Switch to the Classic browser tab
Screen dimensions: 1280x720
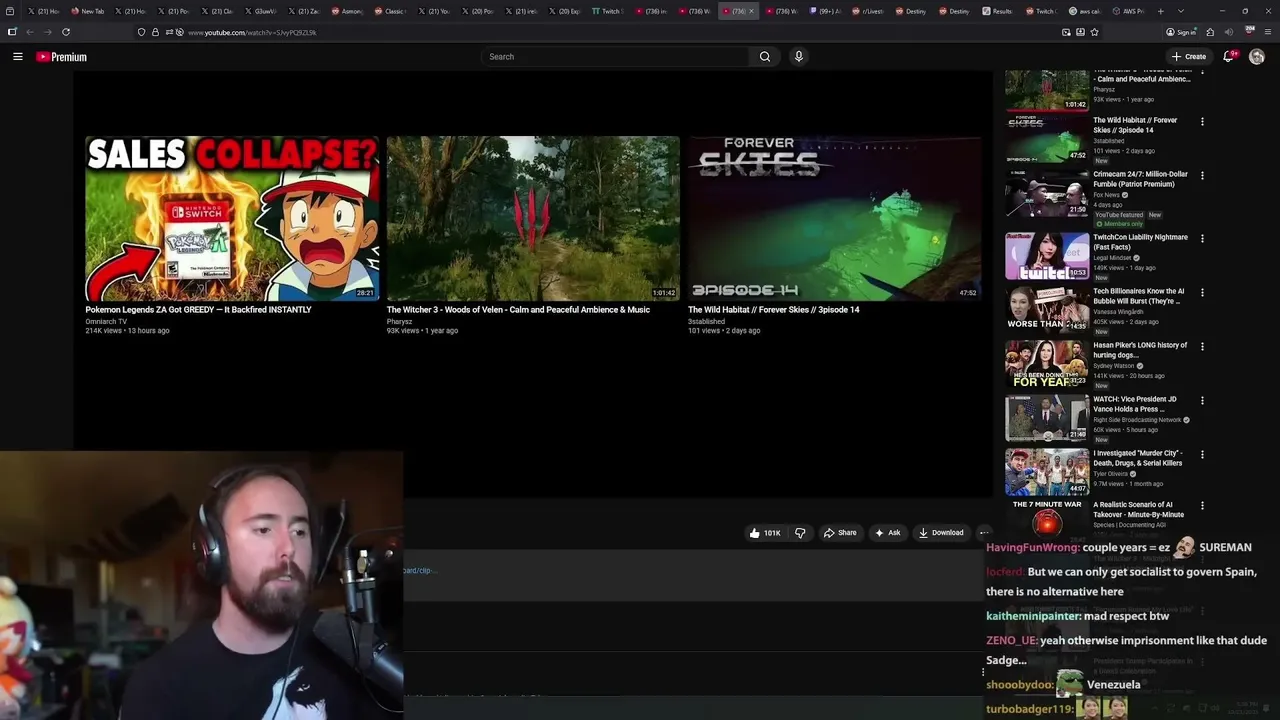click(x=391, y=11)
